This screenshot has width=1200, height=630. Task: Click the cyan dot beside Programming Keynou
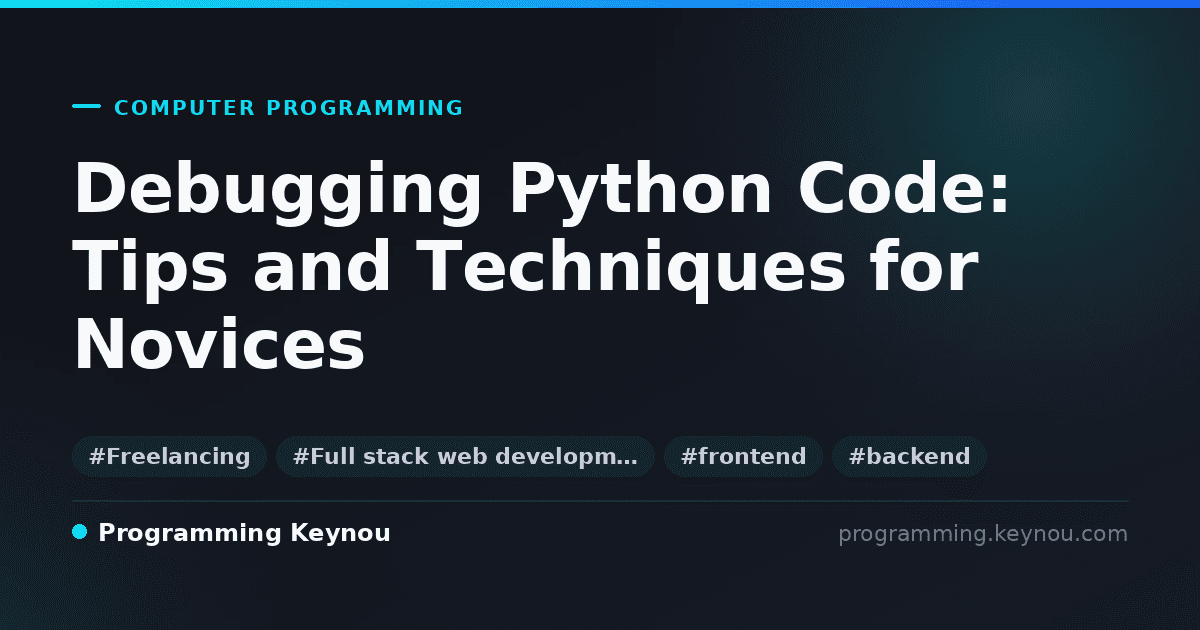80,532
